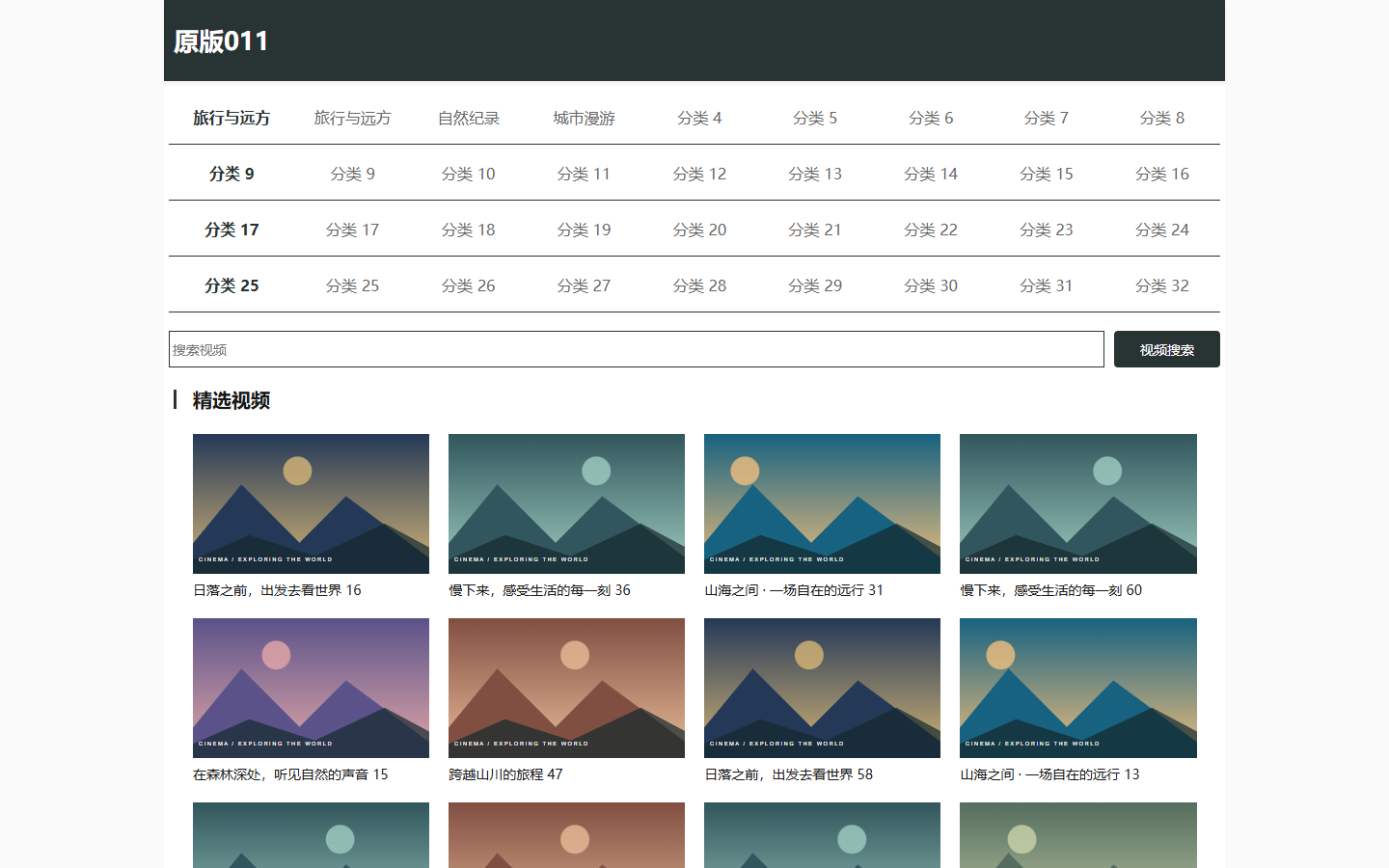
Task: Open 分类 22 category
Action: pos(931,230)
